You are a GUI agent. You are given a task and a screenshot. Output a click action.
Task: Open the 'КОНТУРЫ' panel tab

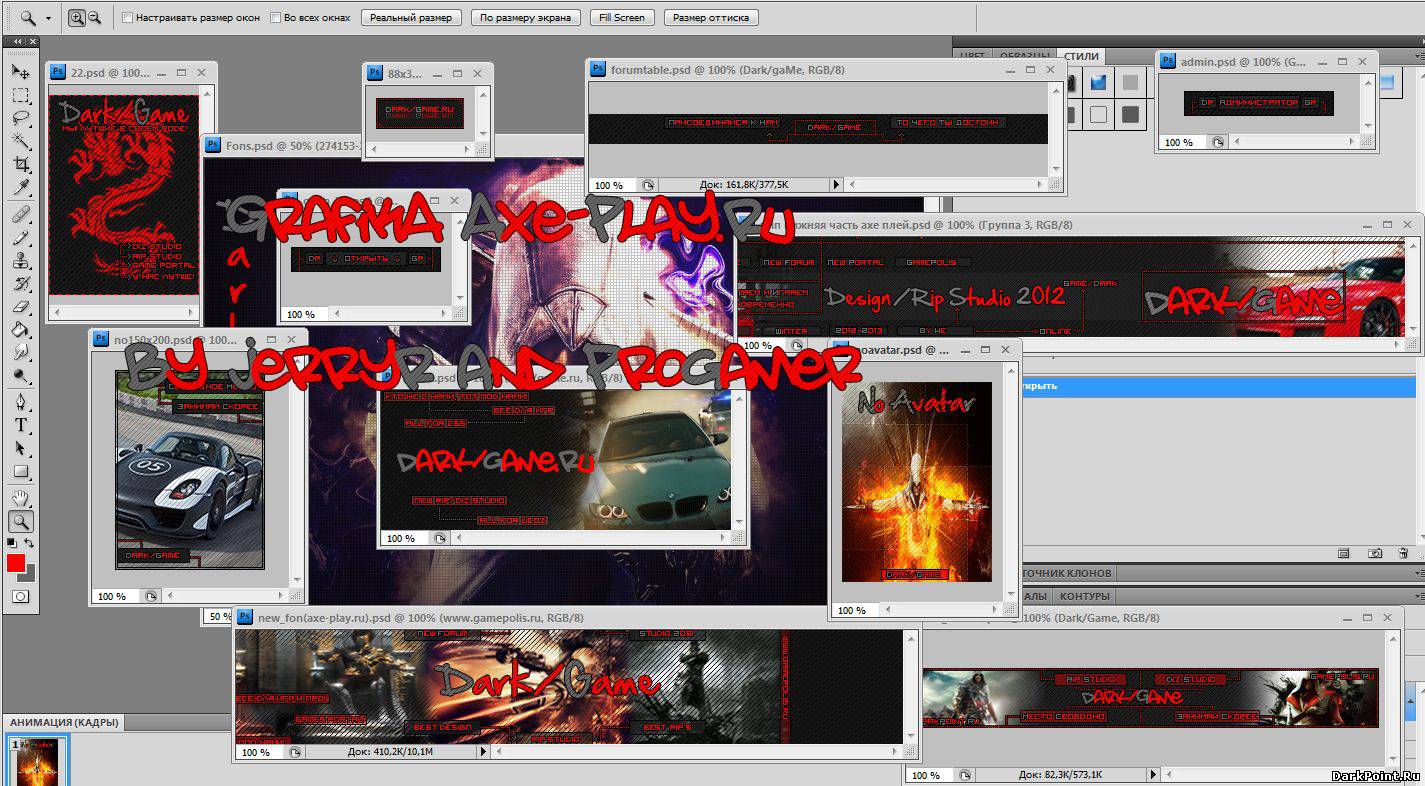tap(1084, 596)
